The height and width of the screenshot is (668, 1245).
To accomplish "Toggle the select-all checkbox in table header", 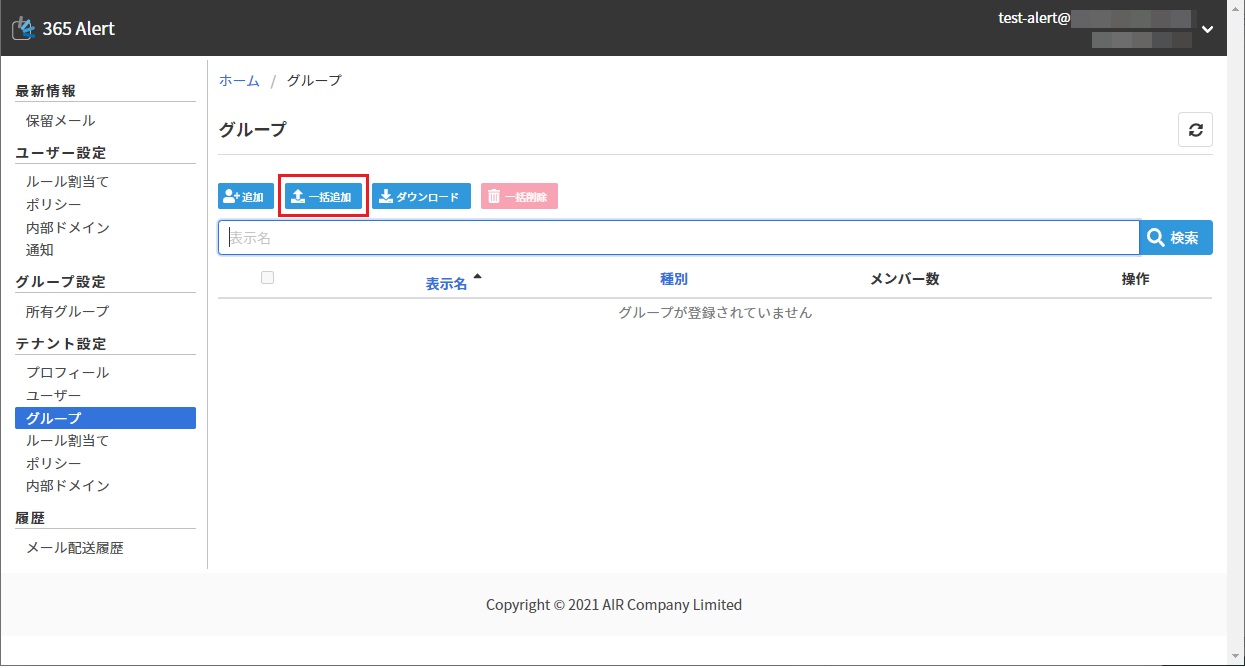I will click(267, 278).
